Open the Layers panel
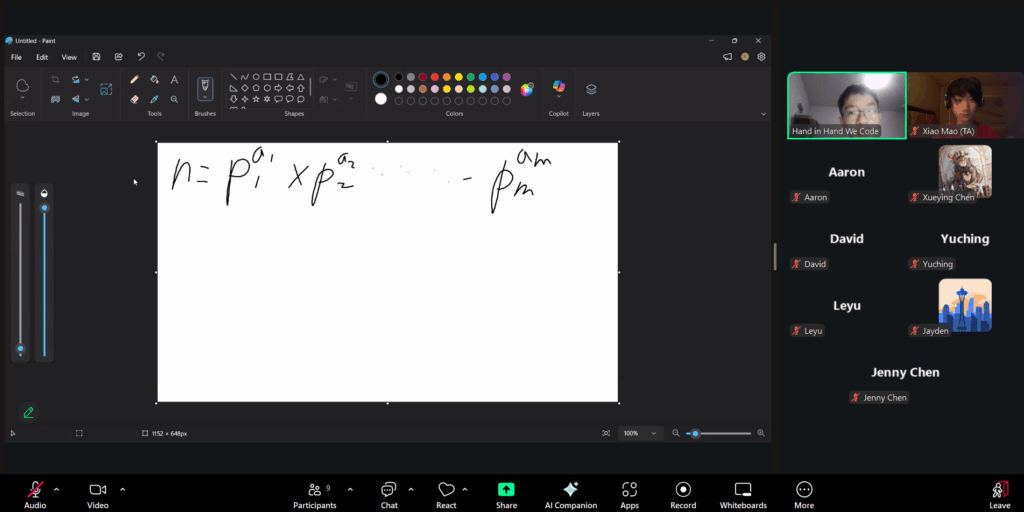This screenshot has height=512, width=1024. (x=591, y=89)
